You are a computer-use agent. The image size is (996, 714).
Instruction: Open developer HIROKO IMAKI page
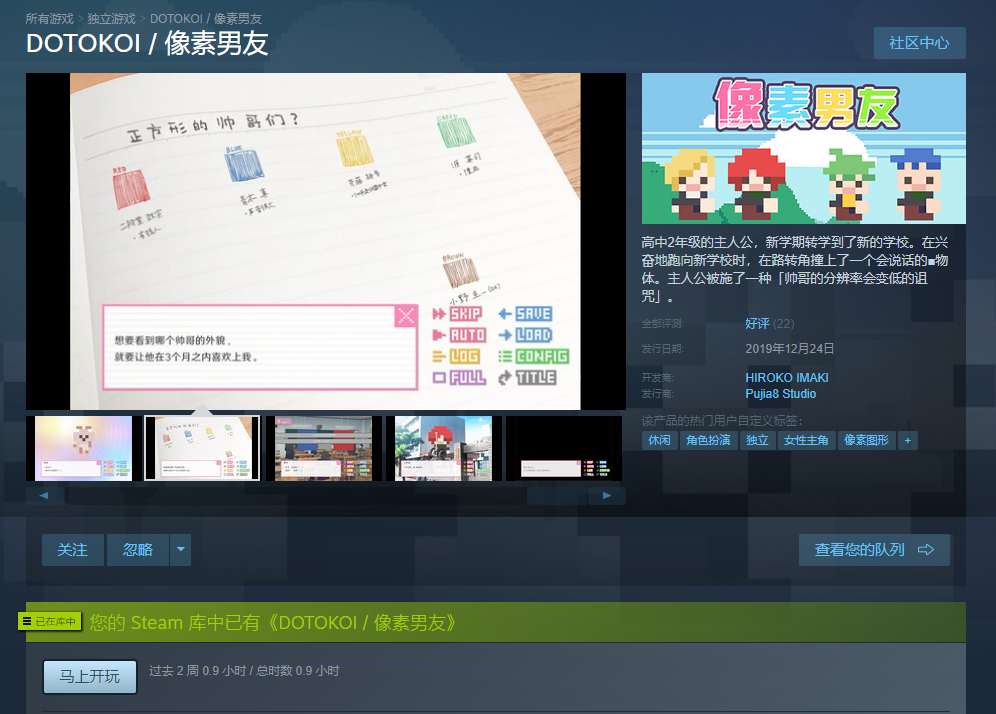(x=786, y=377)
